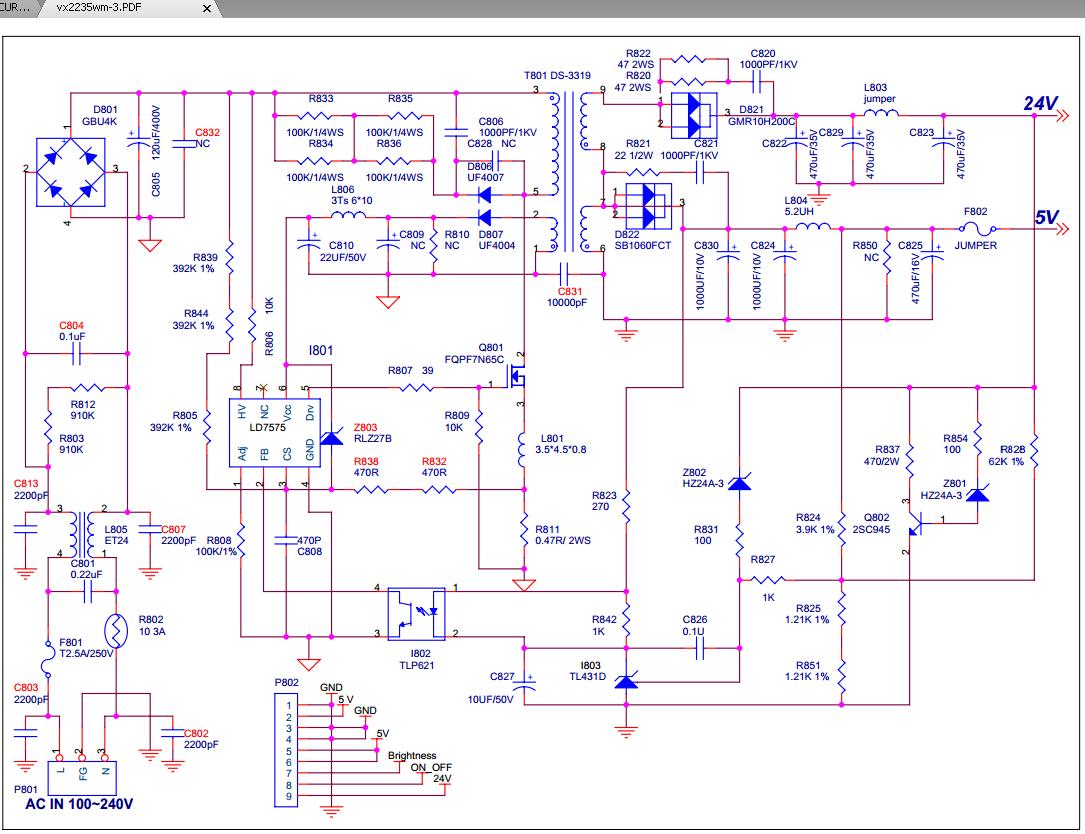The height and width of the screenshot is (834, 1085).
Task: Click the 'R808' resistor label
Action: [x=219, y=540]
